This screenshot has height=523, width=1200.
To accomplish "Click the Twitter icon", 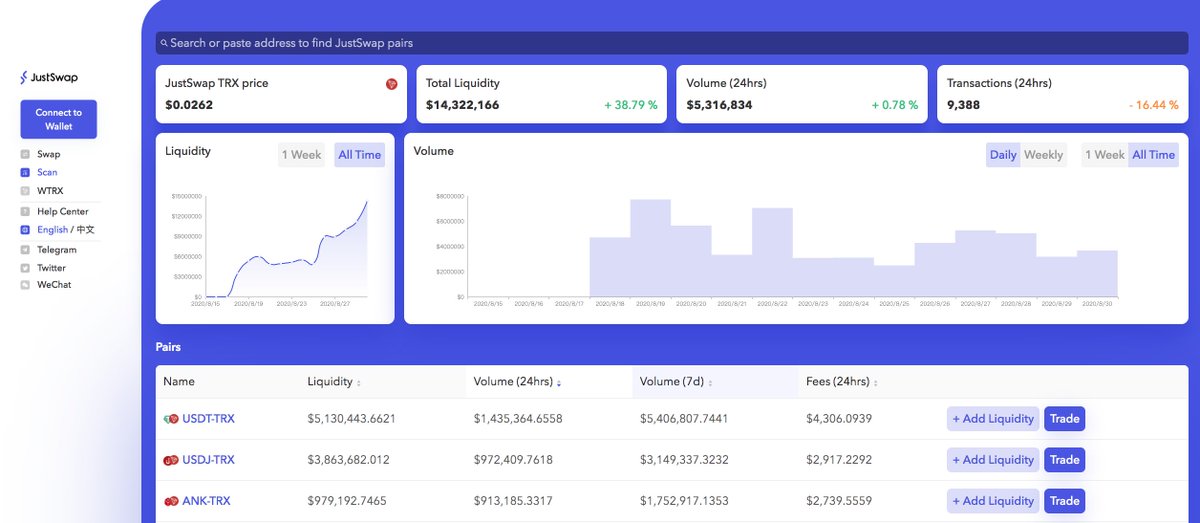I will click(25, 268).
